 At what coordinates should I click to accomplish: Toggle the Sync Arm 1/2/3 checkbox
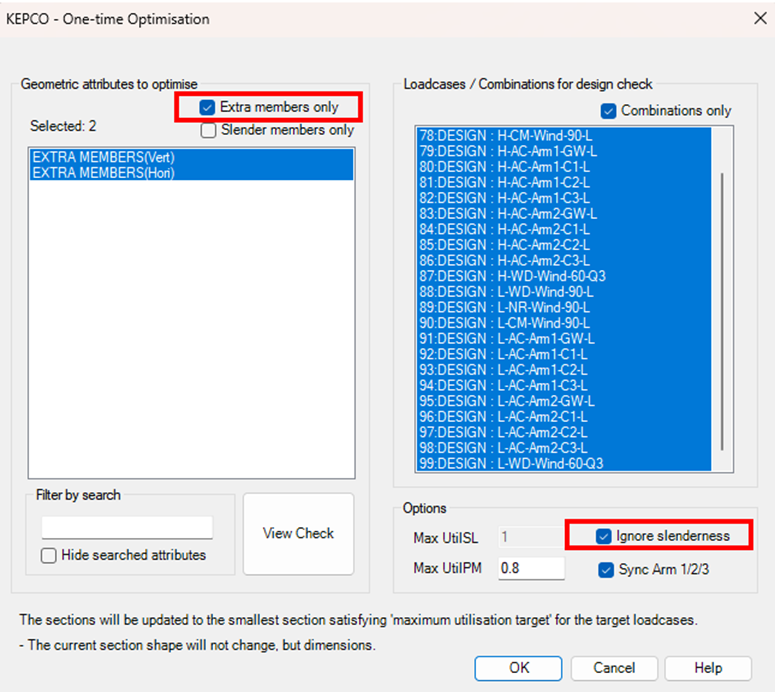coord(604,569)
